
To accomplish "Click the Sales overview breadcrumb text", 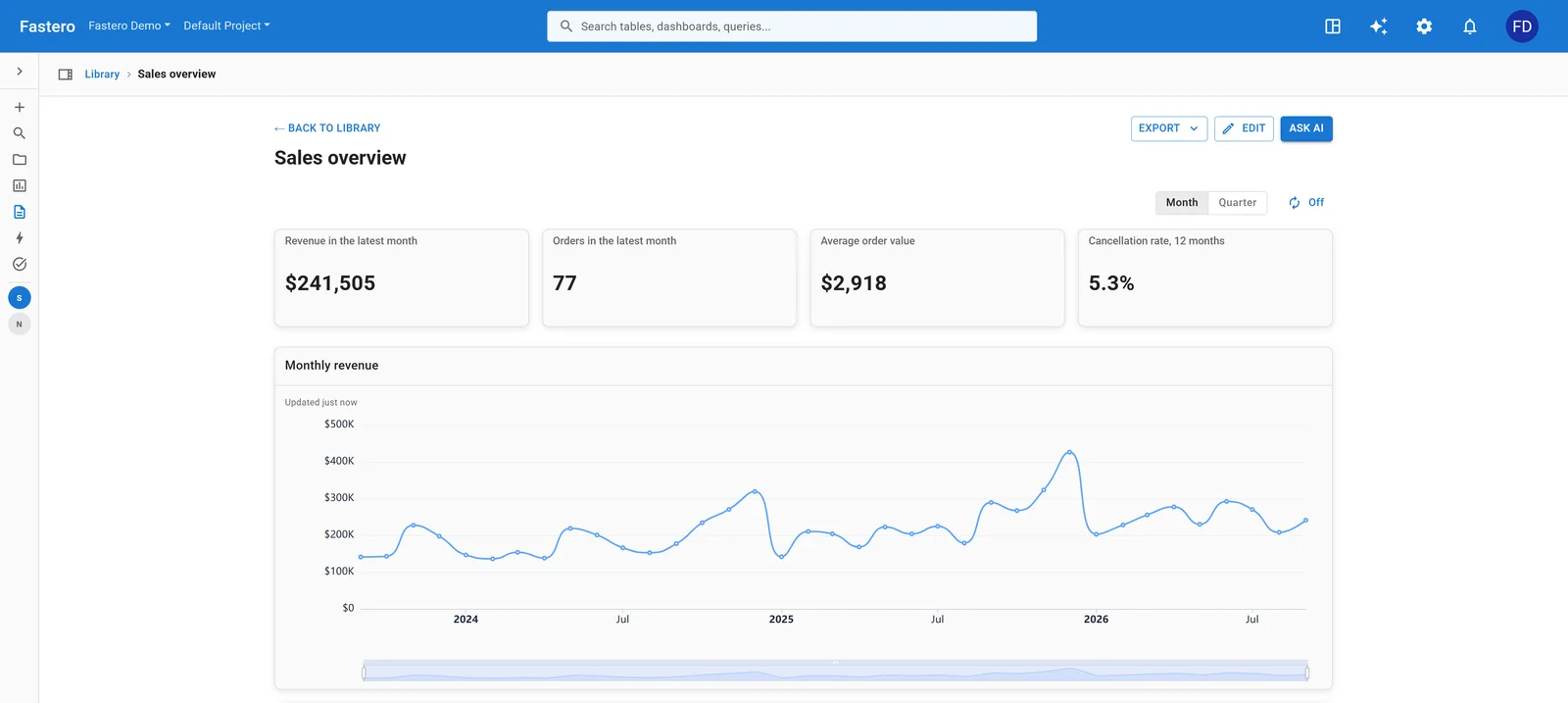I will [x=176, y=75].
